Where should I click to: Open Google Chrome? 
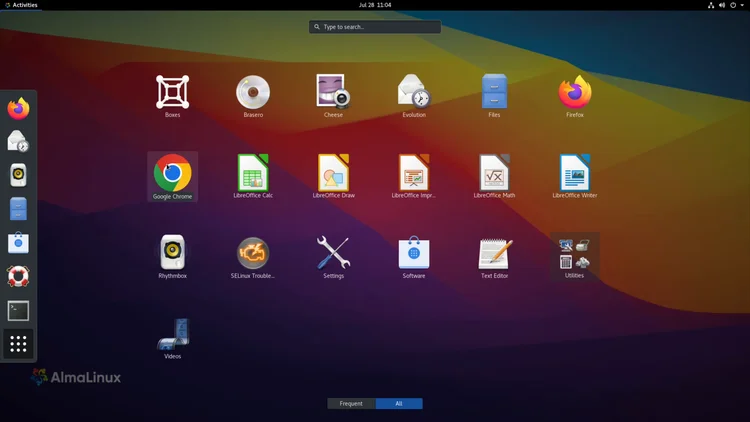(172, 177)
